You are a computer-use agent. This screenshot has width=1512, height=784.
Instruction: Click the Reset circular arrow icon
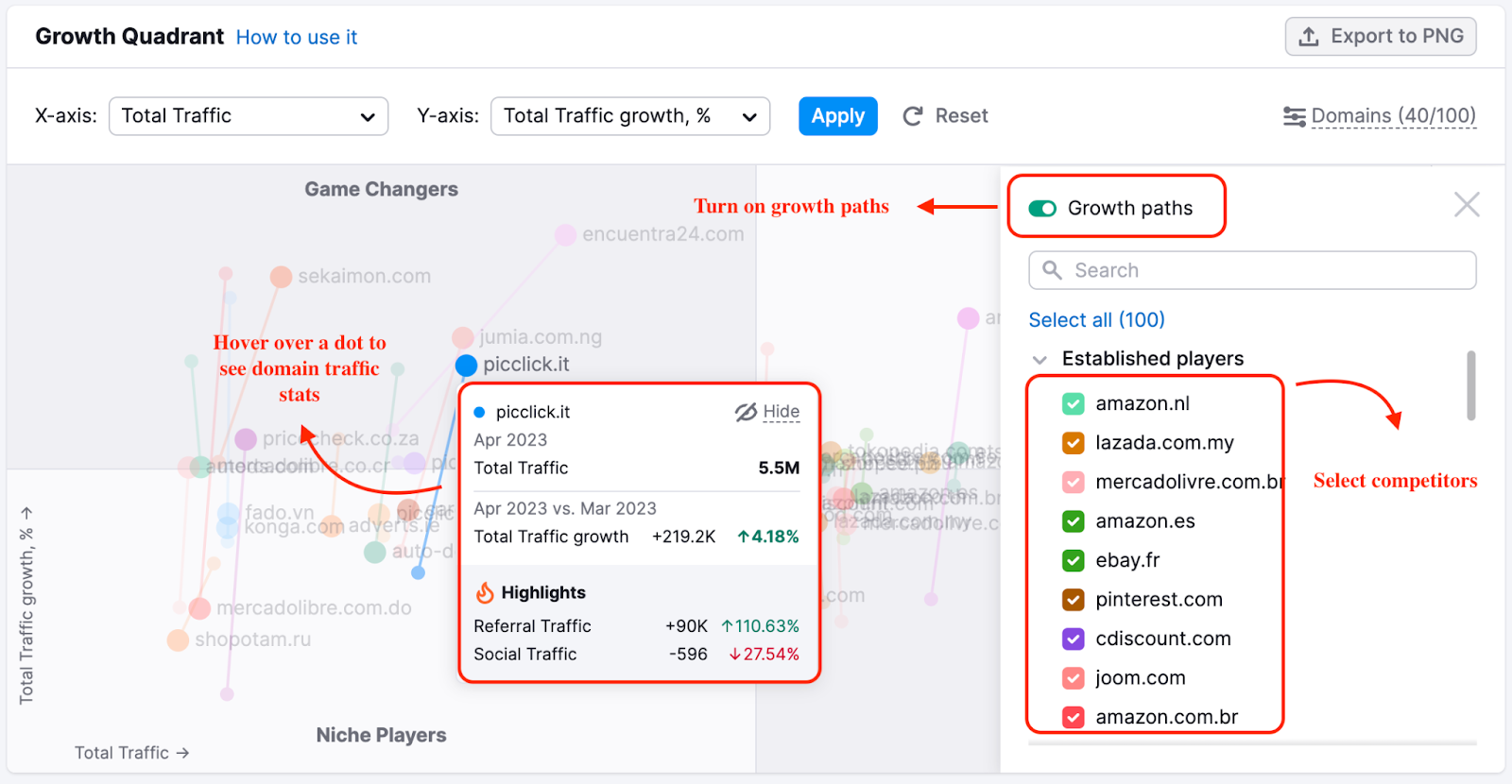point(913,116)
